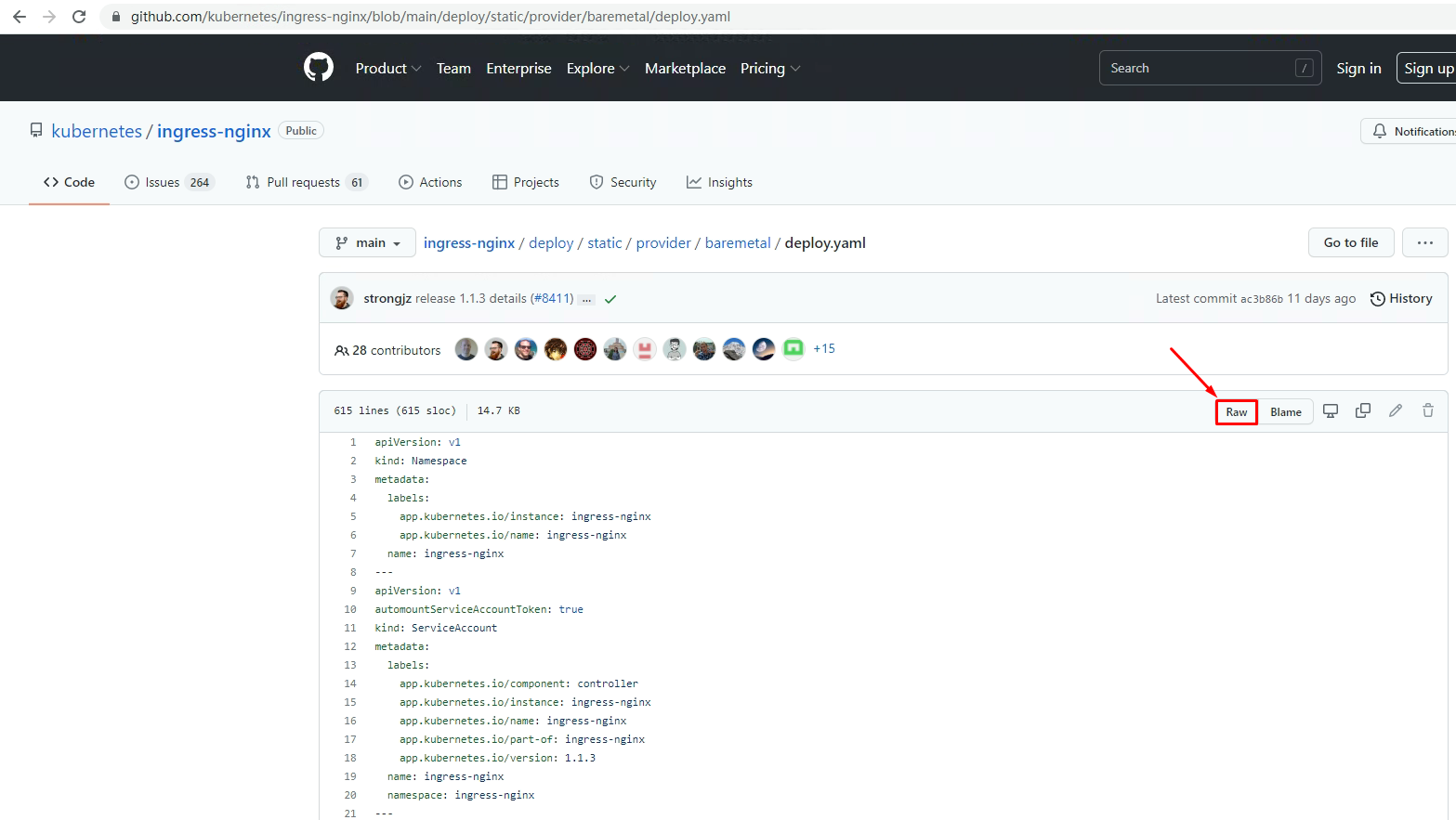Click the Blame button
Viewport: 1456px width, 820px height.
point(1286,412)
